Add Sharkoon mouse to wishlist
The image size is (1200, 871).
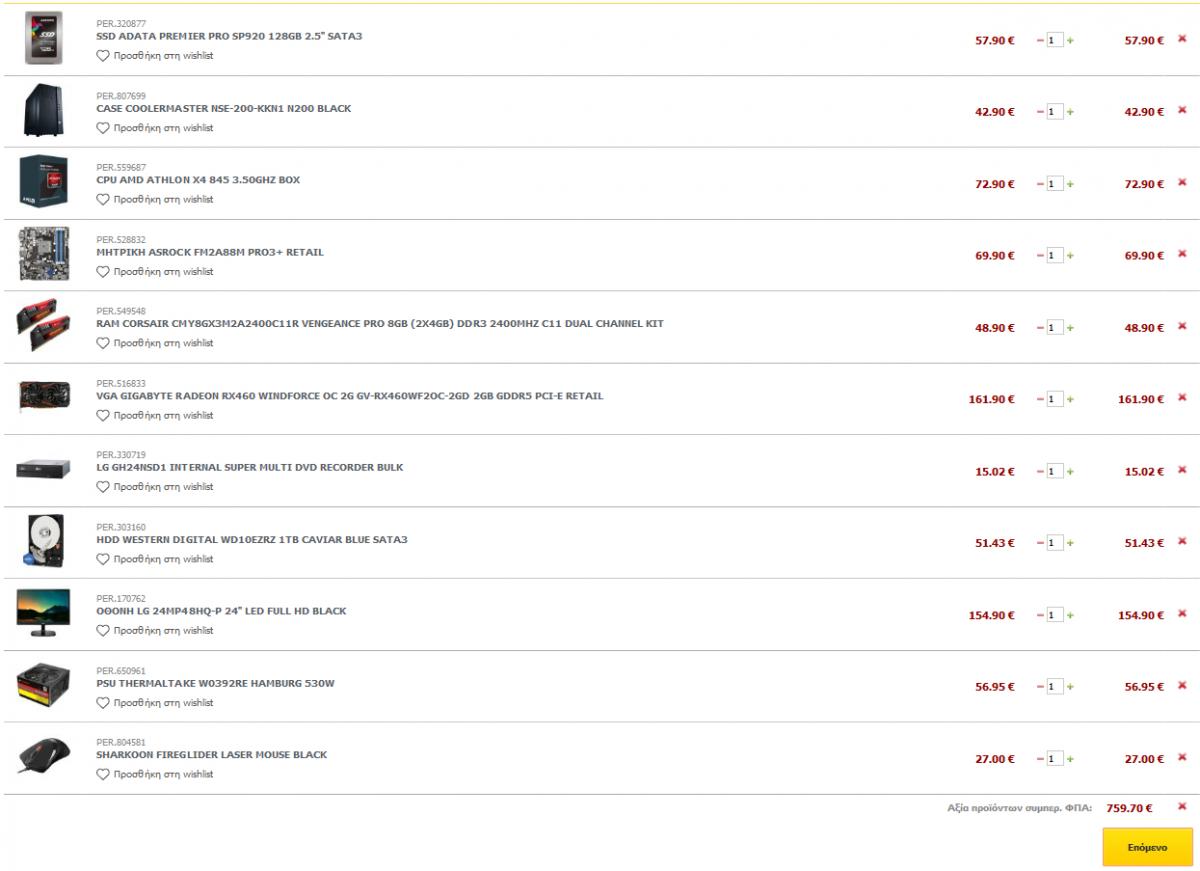pyautogui.click(x=155, y=775)
